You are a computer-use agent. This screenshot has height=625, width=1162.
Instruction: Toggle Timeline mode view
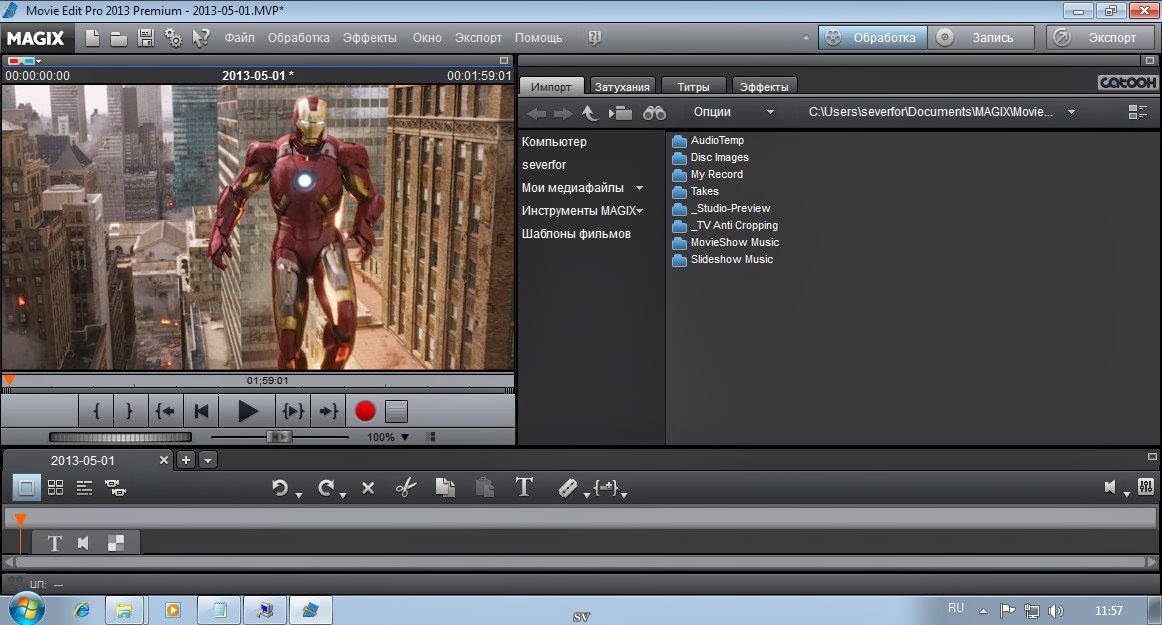(x=26, y=487)
